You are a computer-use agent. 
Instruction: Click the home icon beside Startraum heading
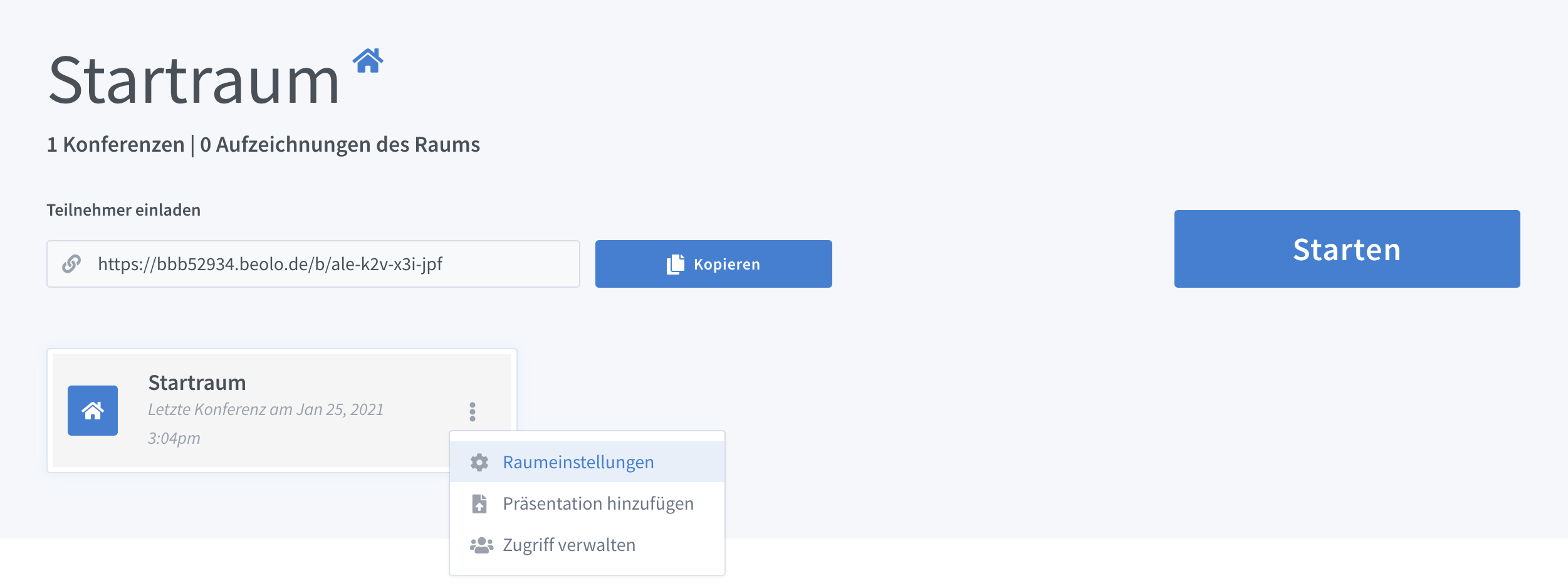(x=368, y=61)
